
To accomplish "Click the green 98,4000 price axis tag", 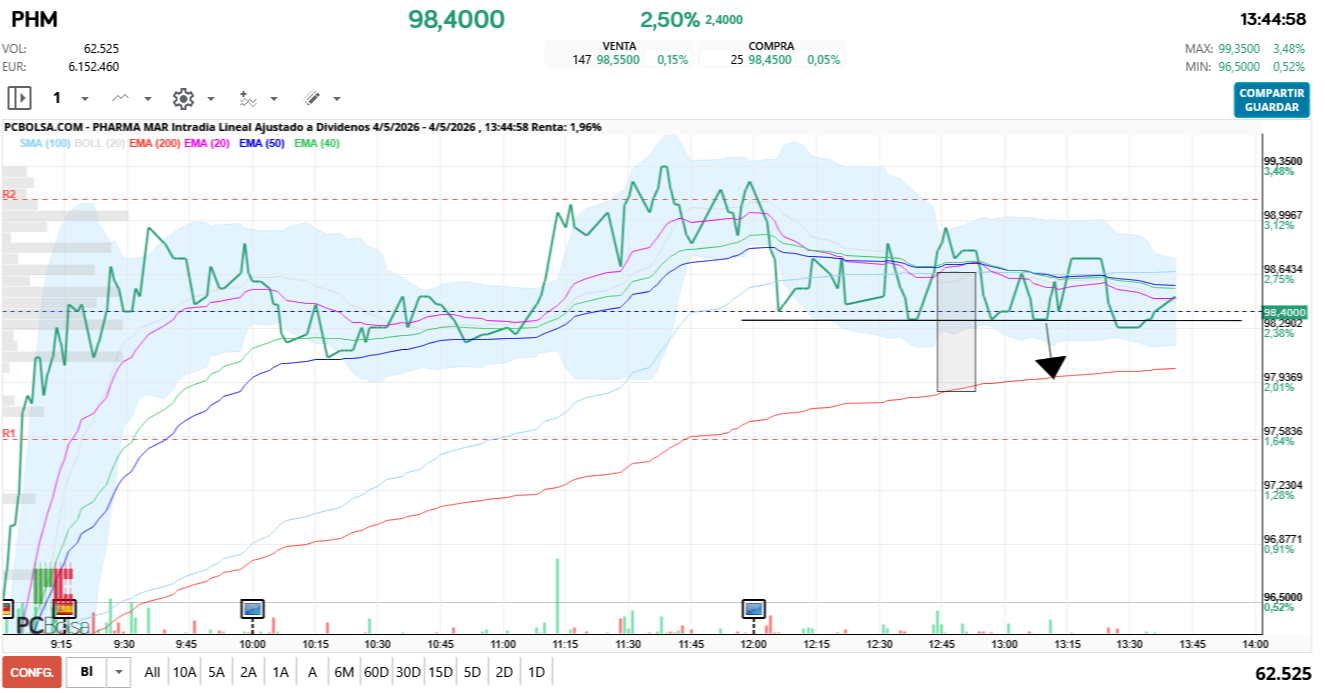I will [1285, 313].
